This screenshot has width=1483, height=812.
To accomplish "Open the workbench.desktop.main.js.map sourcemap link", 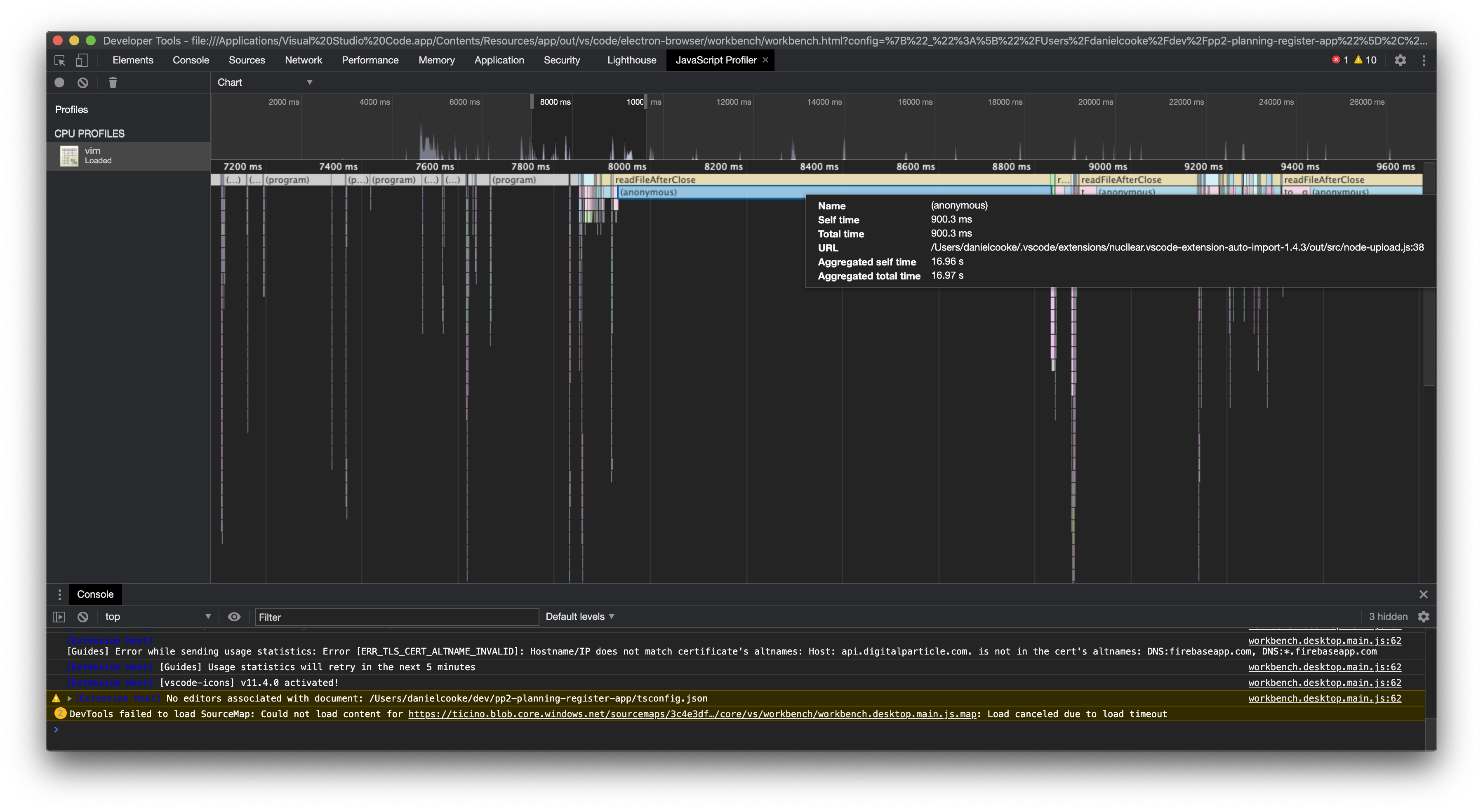I will point(691,713).
